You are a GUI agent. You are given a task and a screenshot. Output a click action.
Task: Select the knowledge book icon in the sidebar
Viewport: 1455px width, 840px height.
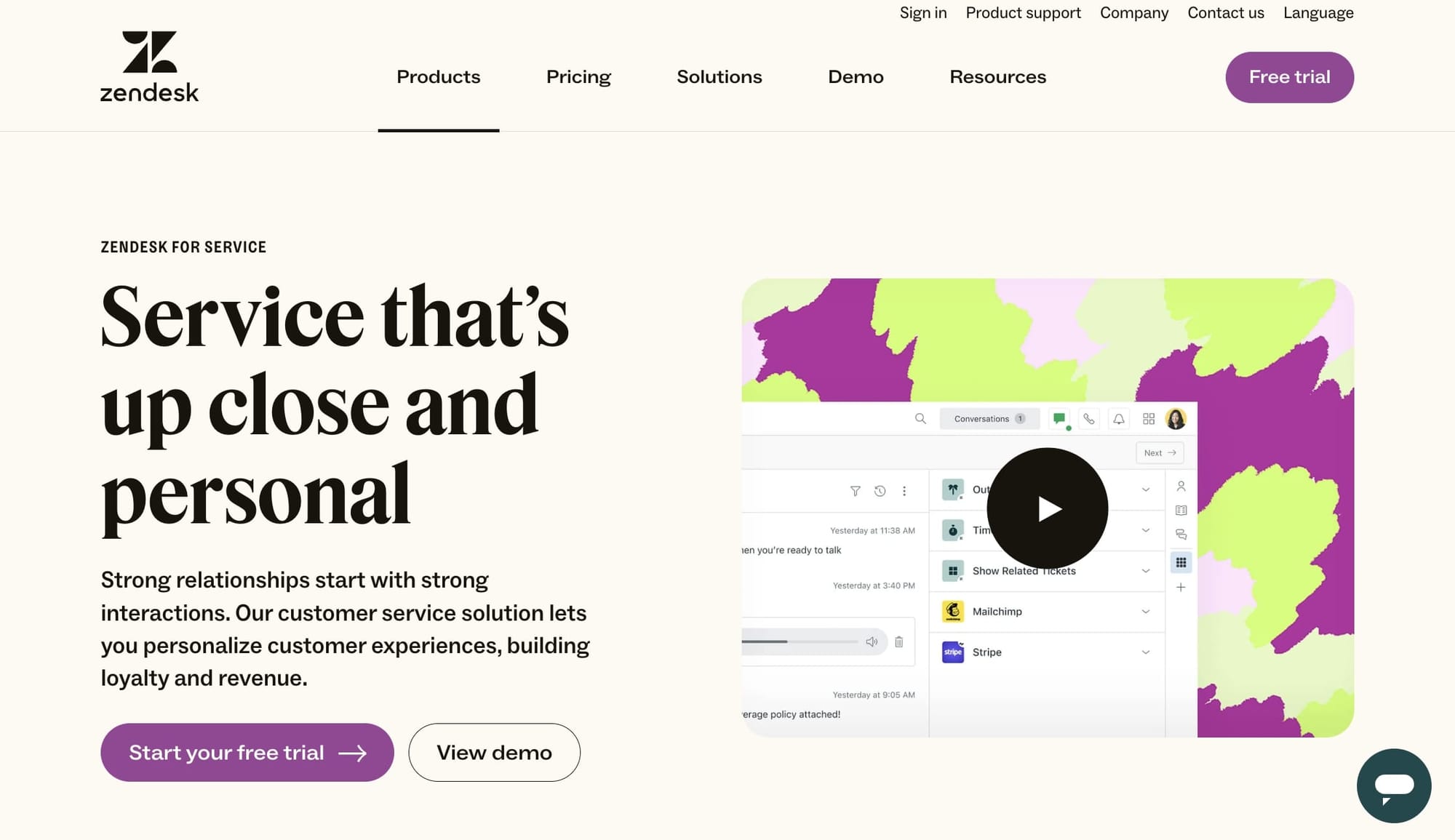click(1181, 510)
